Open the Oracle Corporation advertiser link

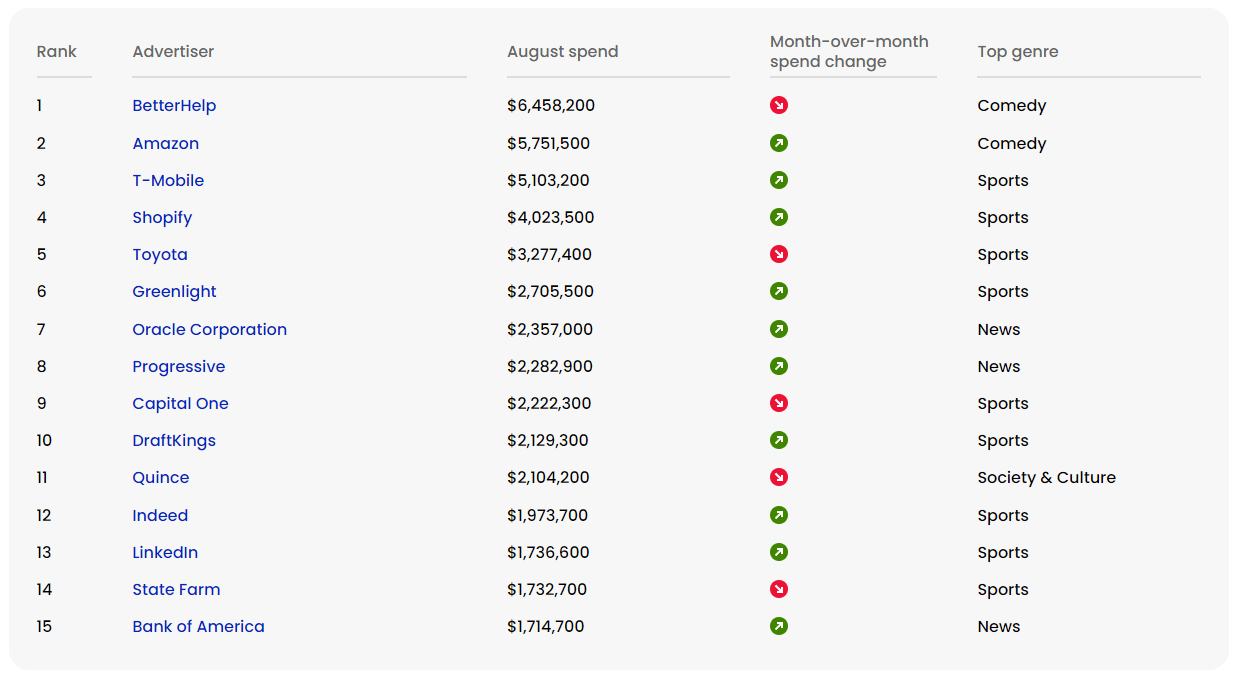tap(209, 330)
